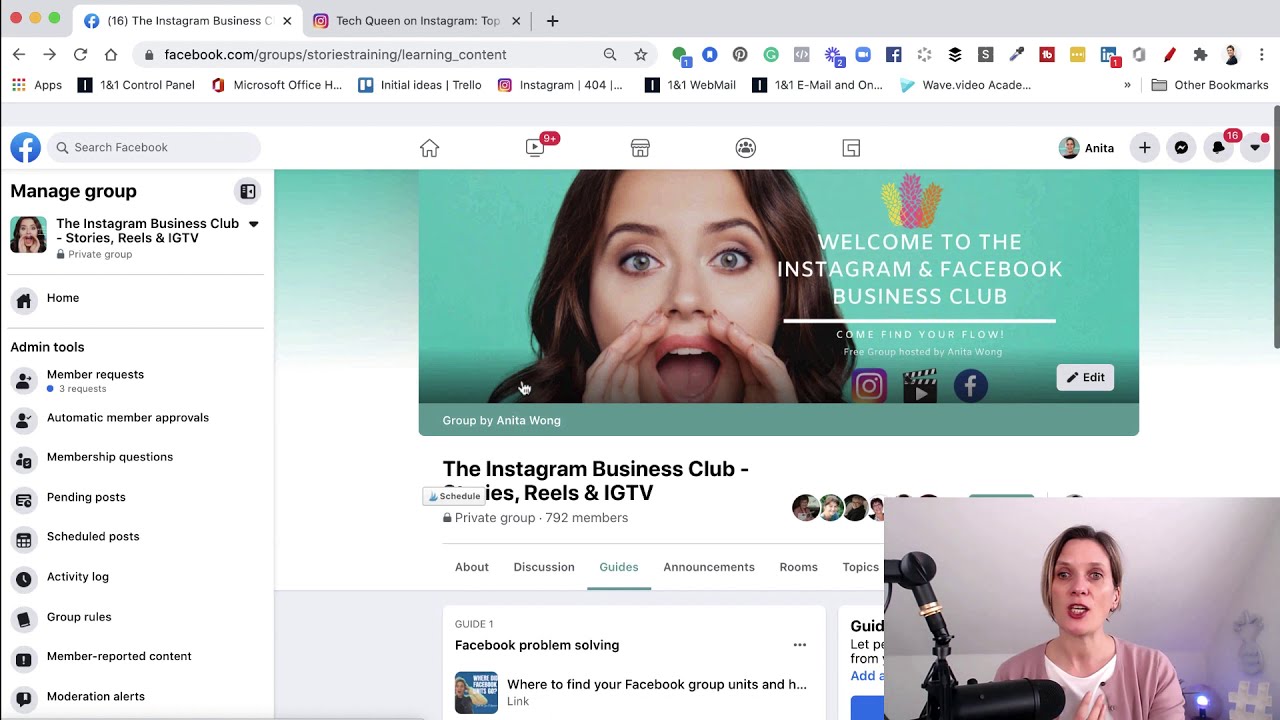This screenshot has width=1280, height=720.
Task: Open the Watch video icon
Action: 535,148
